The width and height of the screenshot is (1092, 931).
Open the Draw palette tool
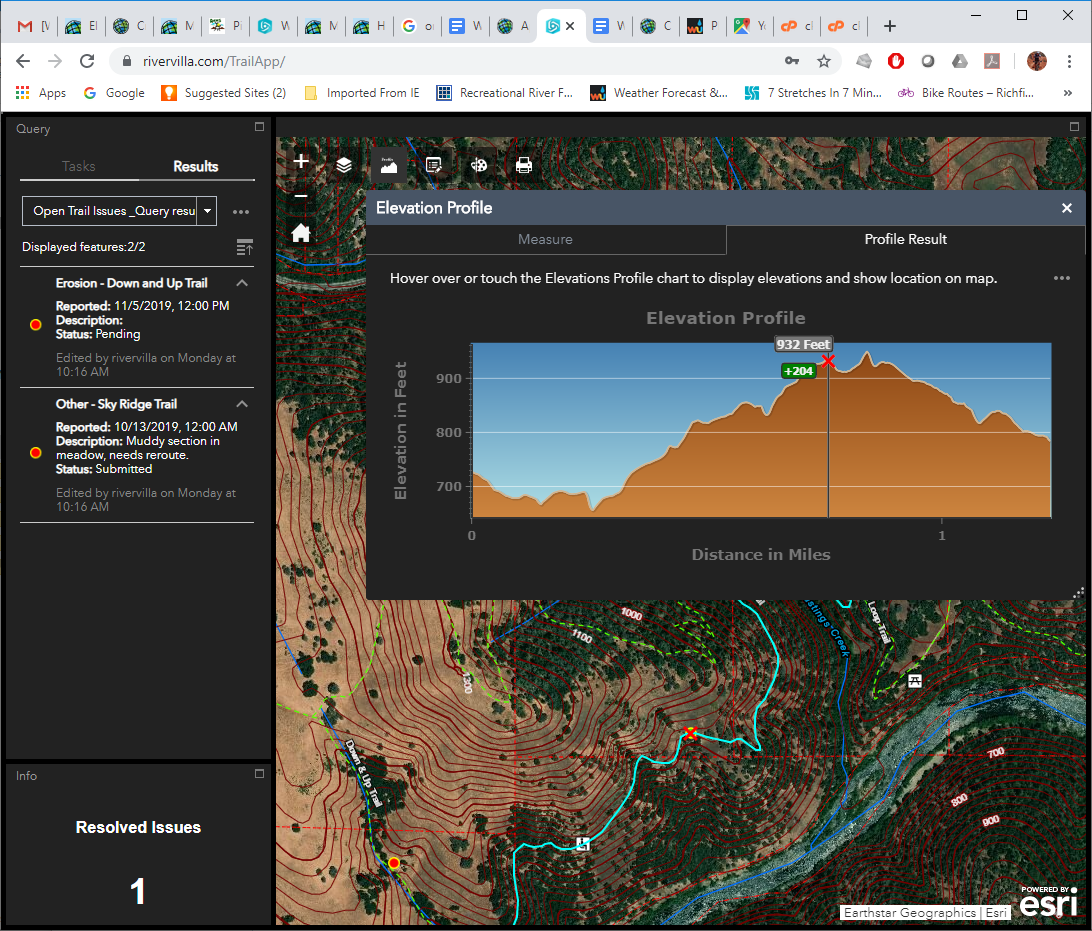pos(479,166)
